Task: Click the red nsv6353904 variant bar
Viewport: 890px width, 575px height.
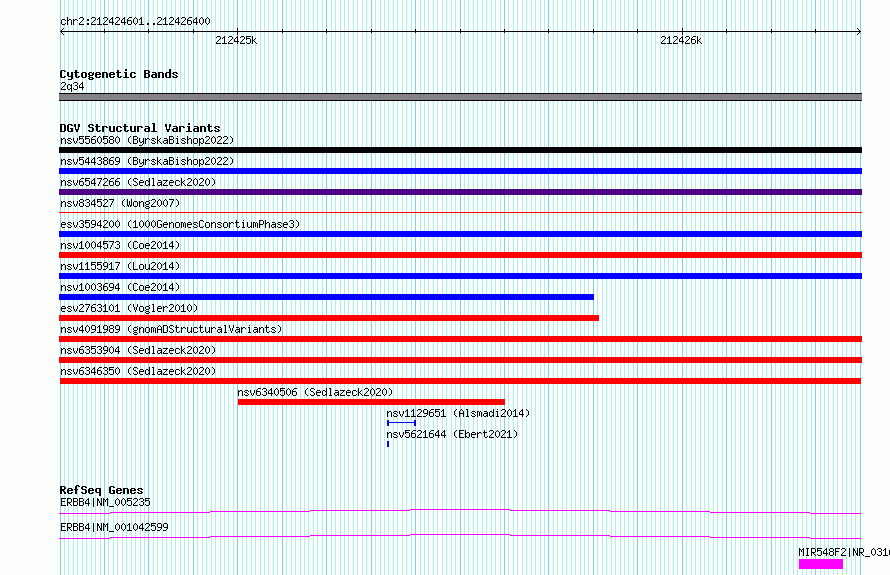Action: (460, 360)
